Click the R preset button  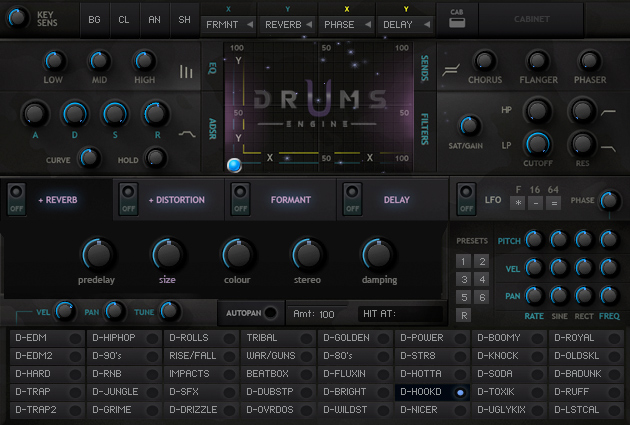pos(463,315)
